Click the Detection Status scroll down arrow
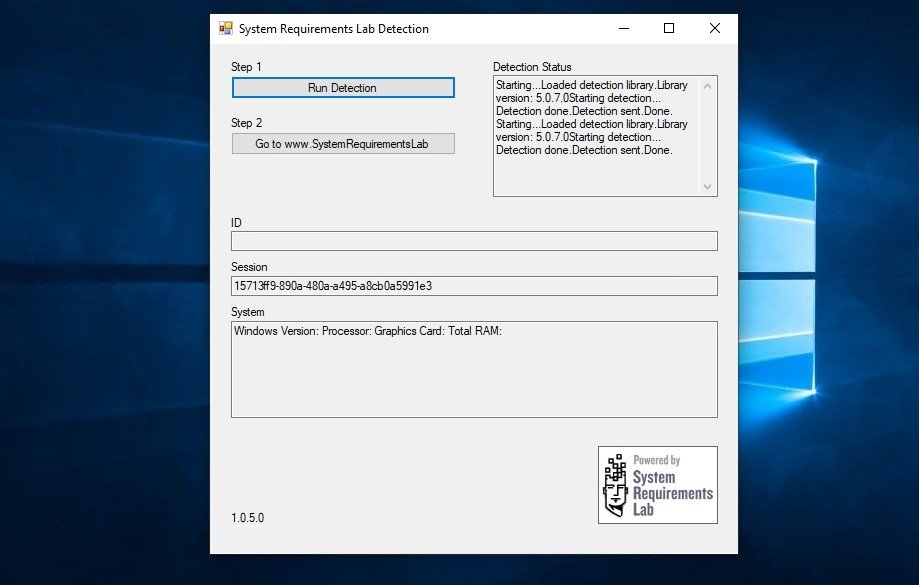The width and height of the screenshot is (919, 585). tap(708, 187)
